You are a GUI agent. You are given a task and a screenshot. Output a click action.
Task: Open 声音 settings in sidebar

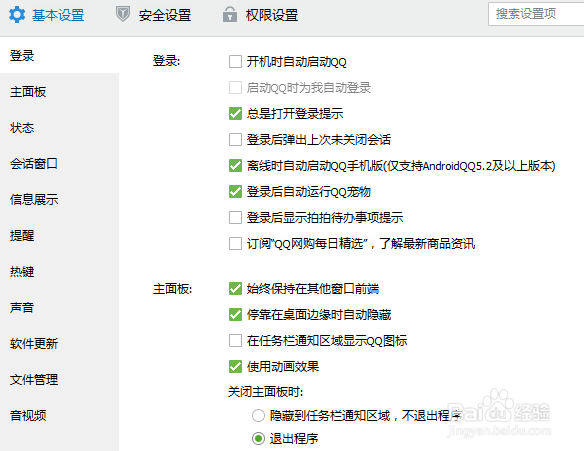tap(60, 308)
